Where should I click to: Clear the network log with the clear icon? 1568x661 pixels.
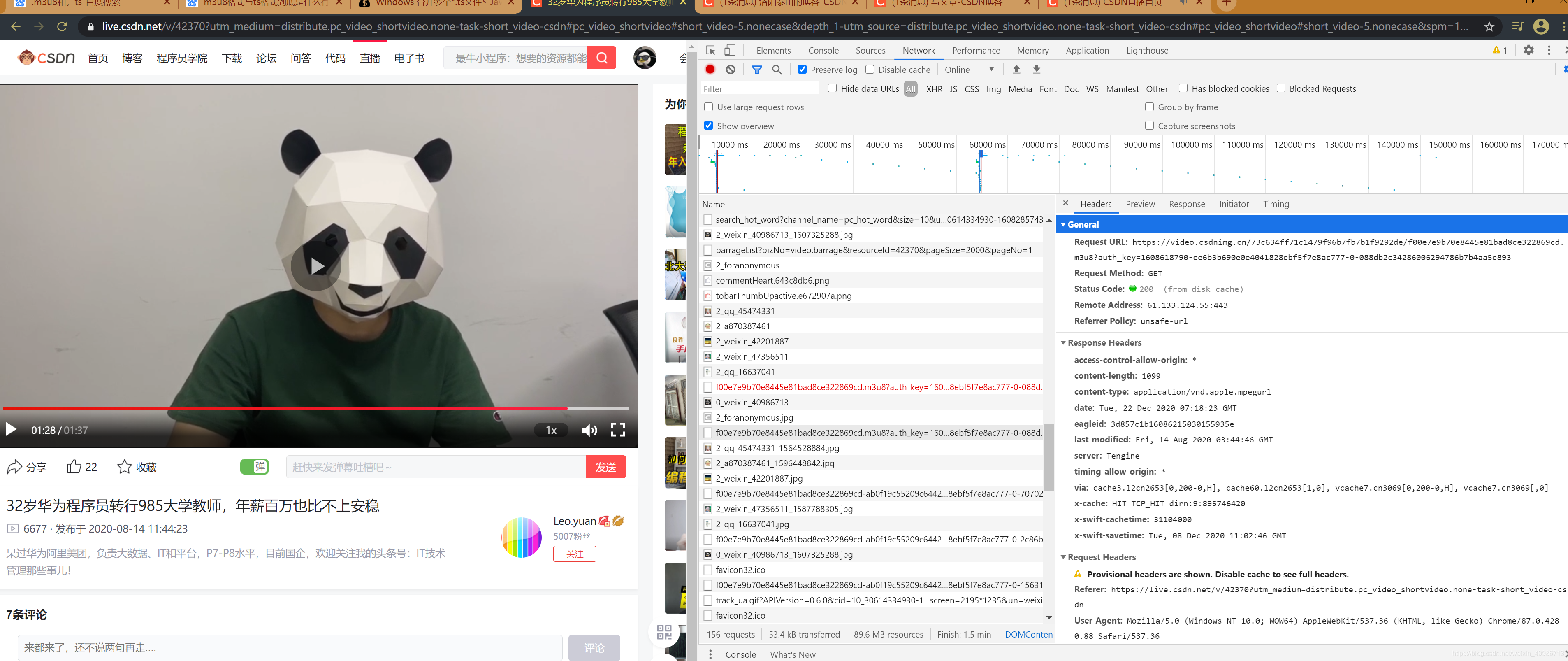pos(731,70)
